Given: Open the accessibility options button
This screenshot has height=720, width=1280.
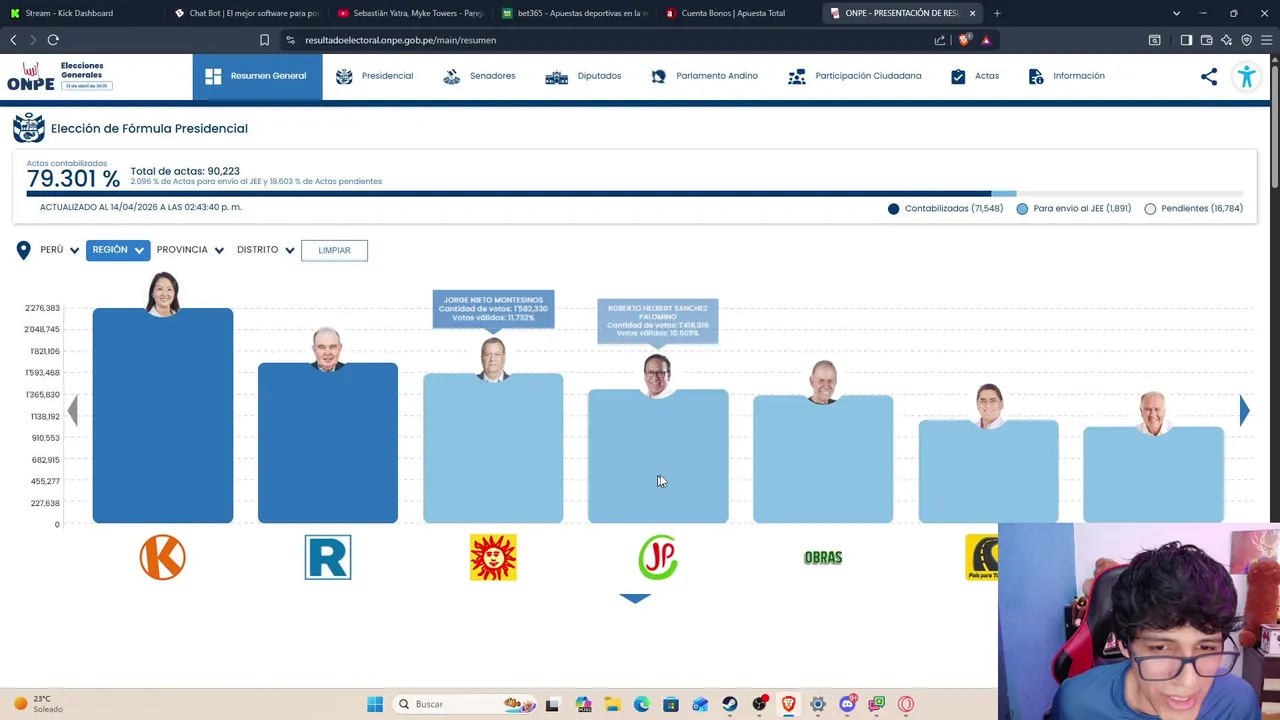Looking at the screenshot, I should coord(1246,76).
